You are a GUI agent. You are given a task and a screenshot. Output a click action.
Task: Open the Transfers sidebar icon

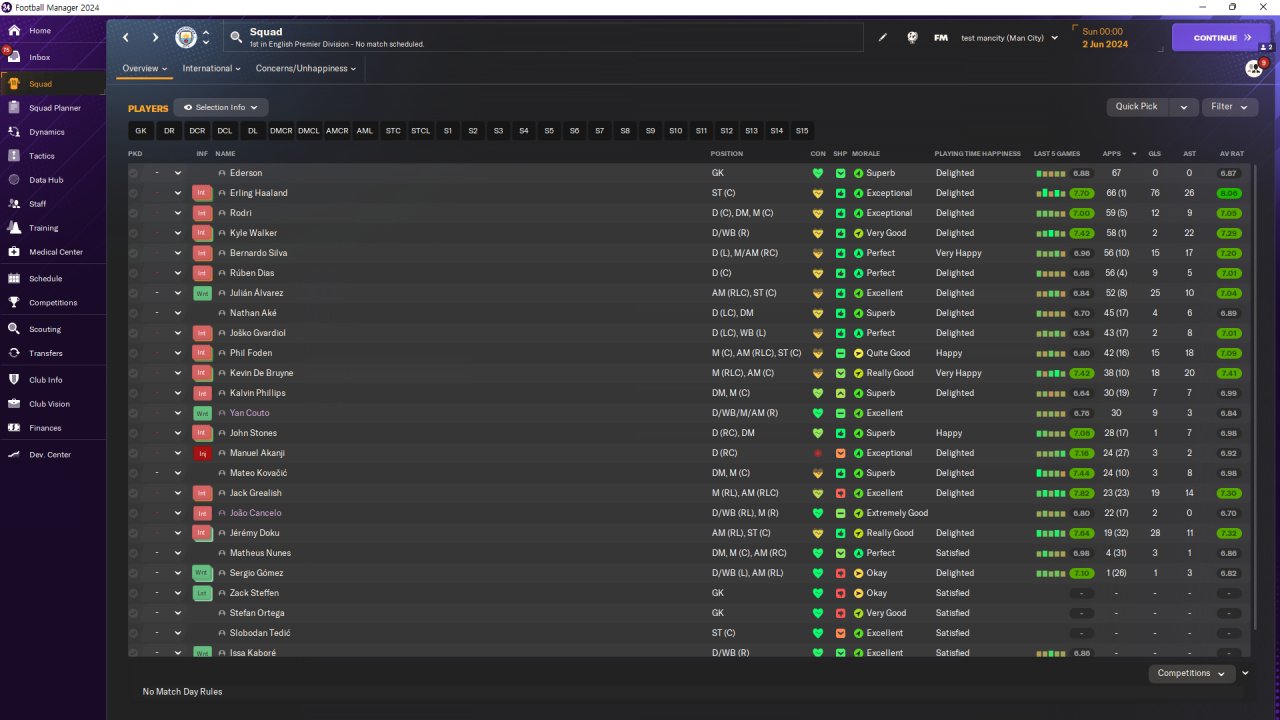pyautogui.click(x=14, y=353)
